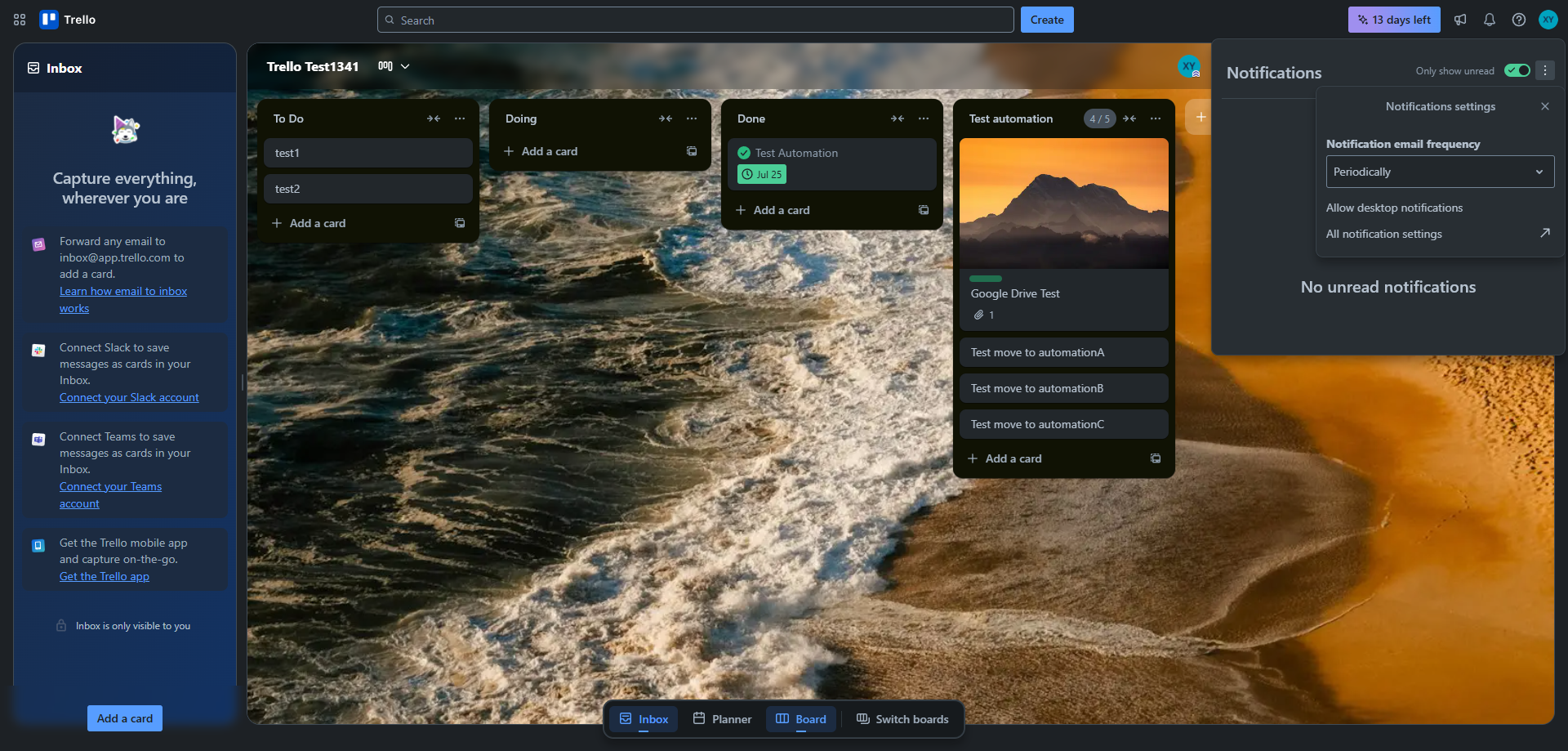This screenshot has height=751, width=1568.
Task: Collapse the To Do list
Action: (x=434, y=118)
